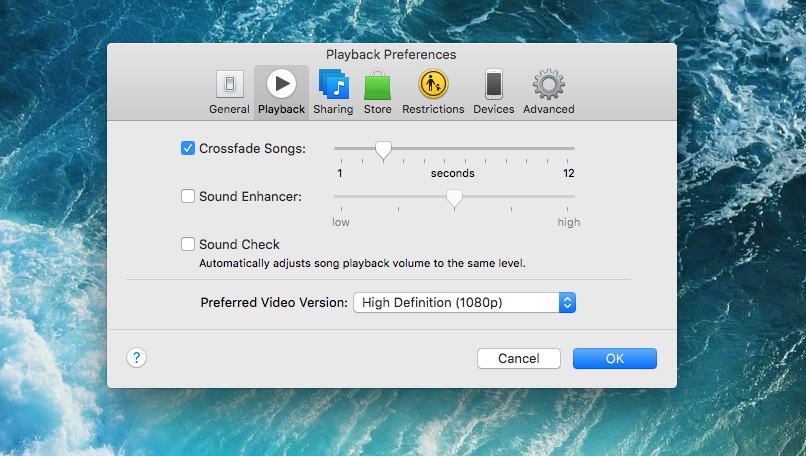
Task: Select the Playback play-button icon
Action: 281,84
